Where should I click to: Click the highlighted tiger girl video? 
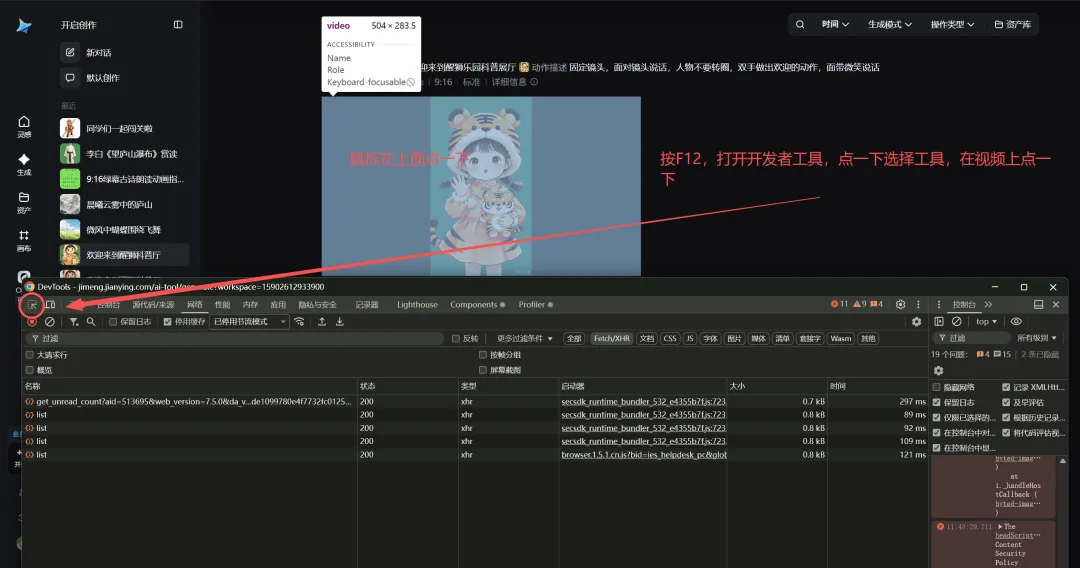coord(481,186)
